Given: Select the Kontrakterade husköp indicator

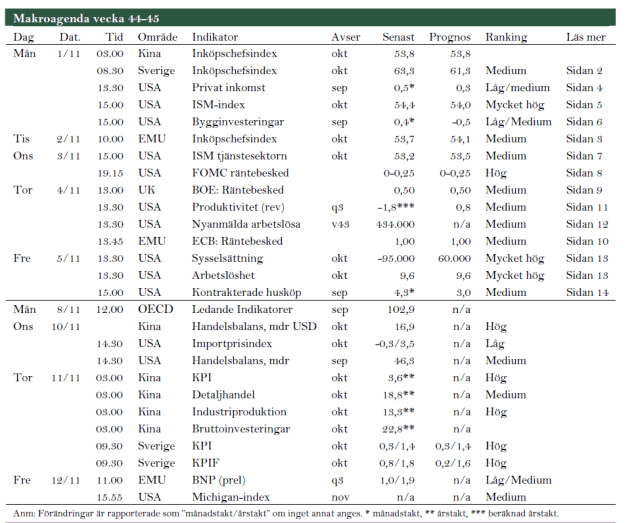Looking at the screenshot, I should pyautogui.click(x=245, y=291).
